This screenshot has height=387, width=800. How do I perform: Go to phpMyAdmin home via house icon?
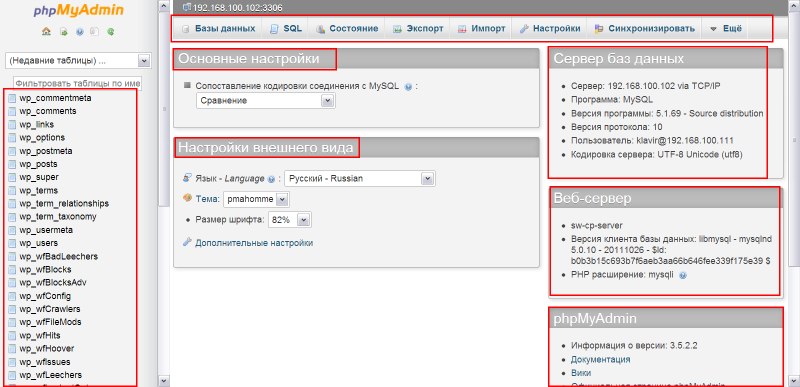point(46,32)
